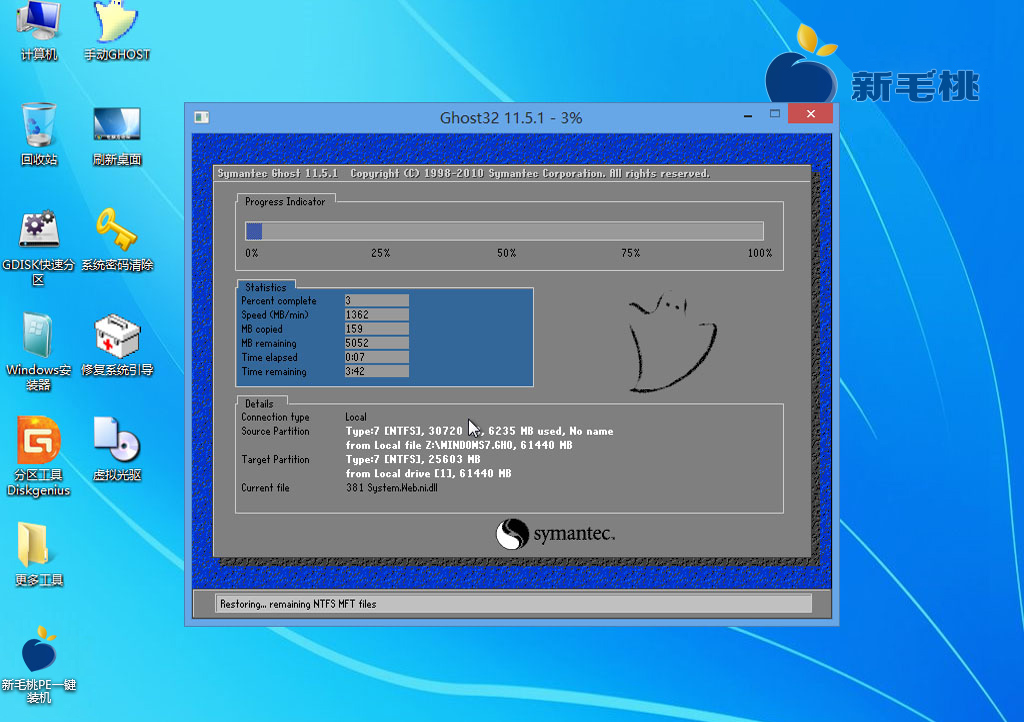Viewport: 1024px width, 722px height.
Task: Click current file 381 System.Web.ni.dll
Action: [392, 488]
